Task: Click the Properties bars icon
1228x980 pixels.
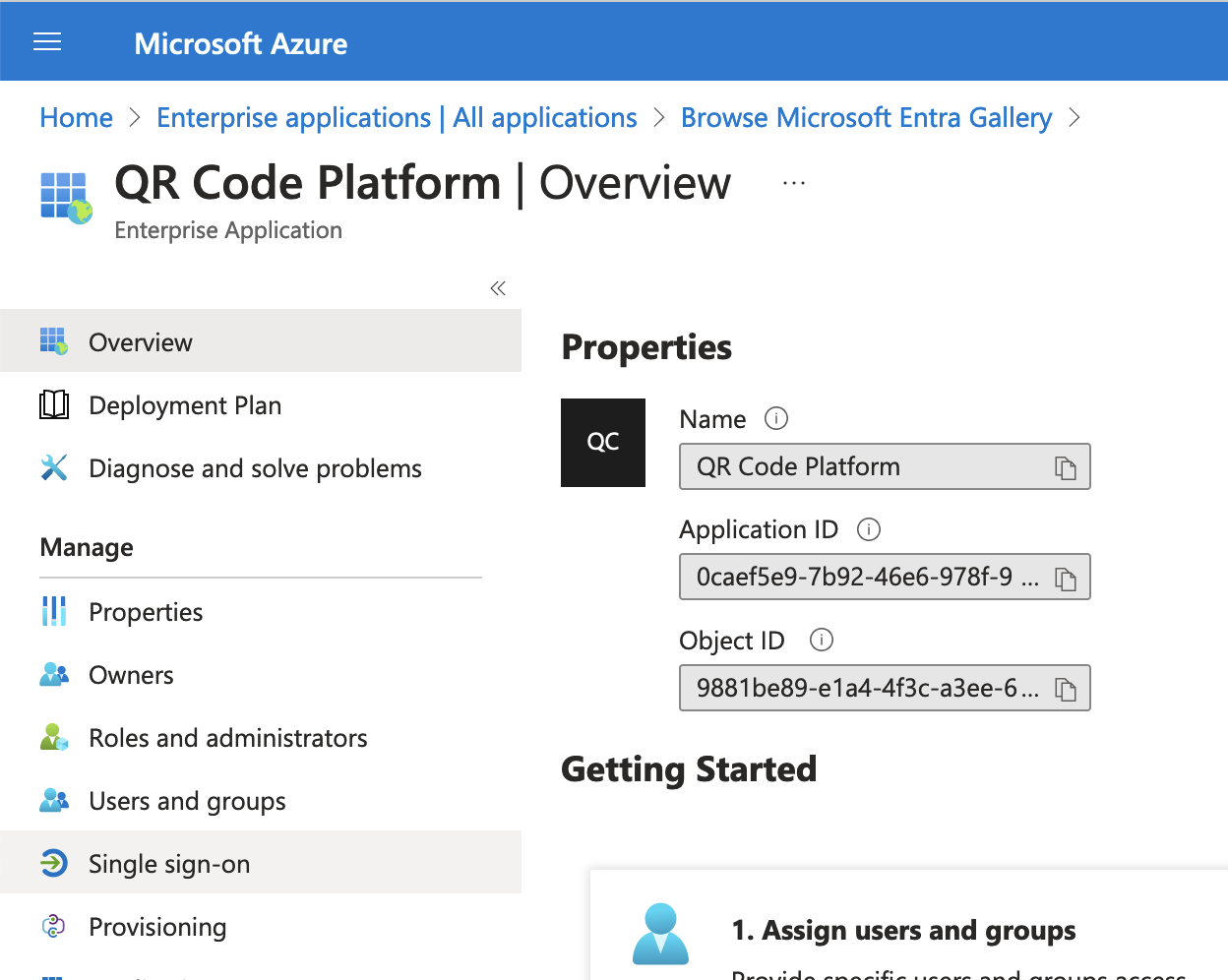Action: click(x=54, y=611)
